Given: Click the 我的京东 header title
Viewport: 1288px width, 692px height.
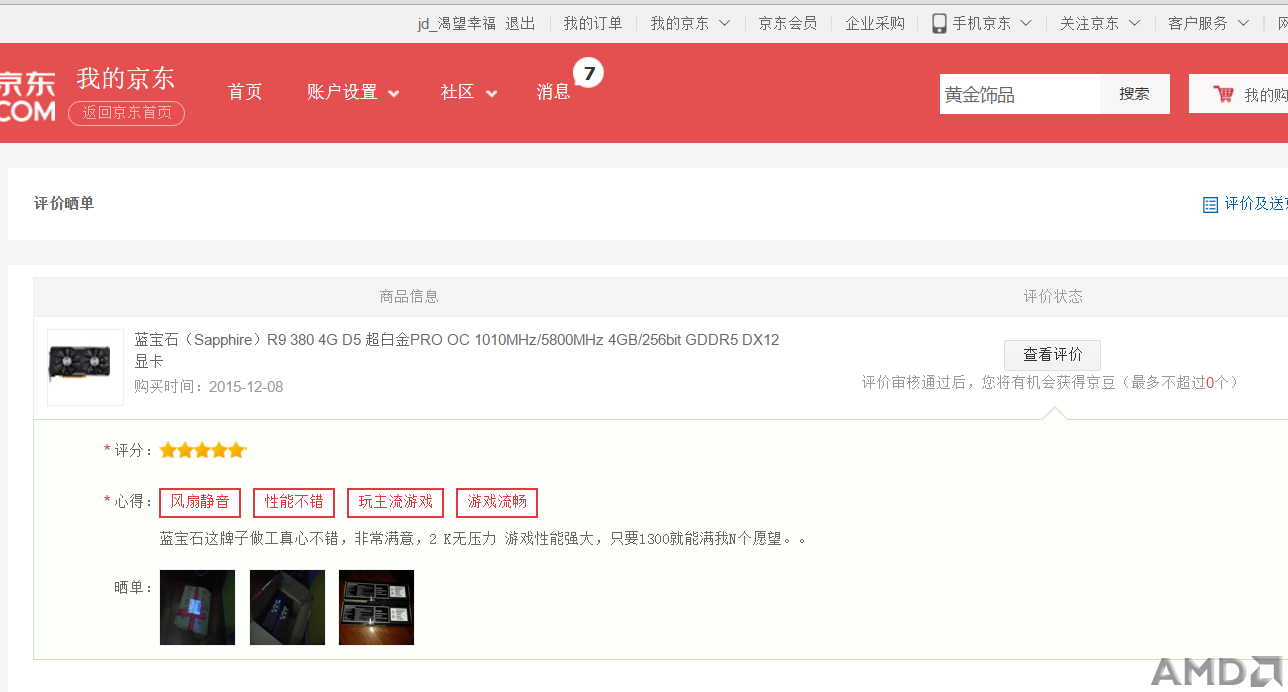Looking at the screenshot, I should pyautogui.click(x=126, y=78).
